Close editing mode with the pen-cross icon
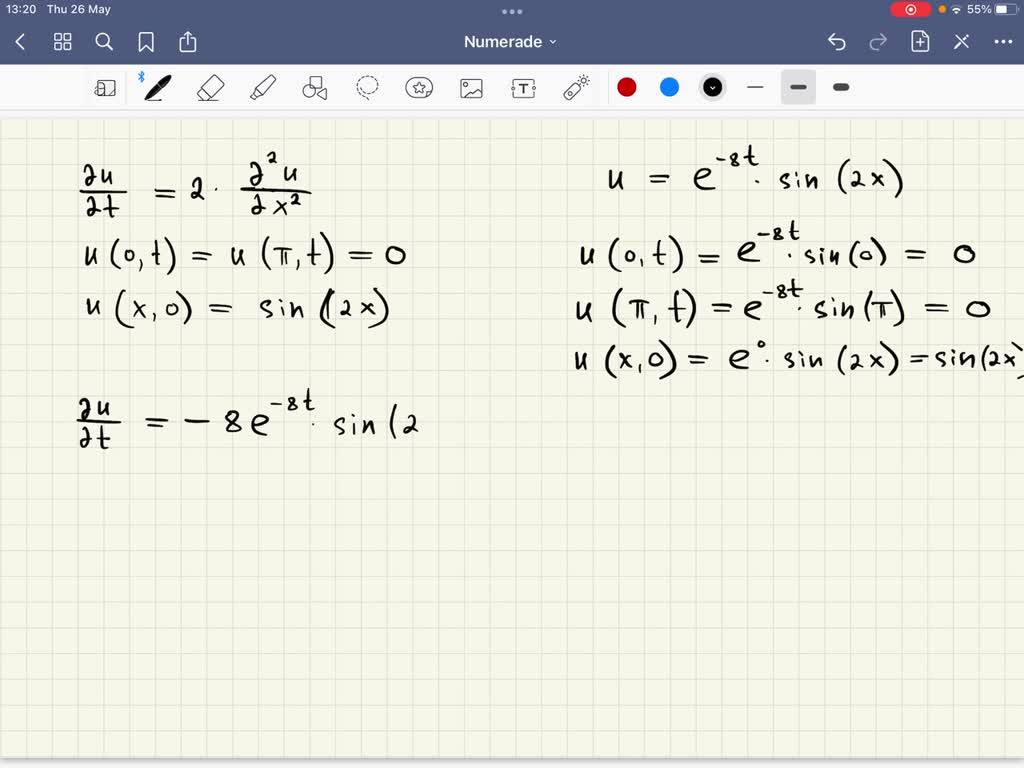The image size is (1024, 768). (961, 42)
